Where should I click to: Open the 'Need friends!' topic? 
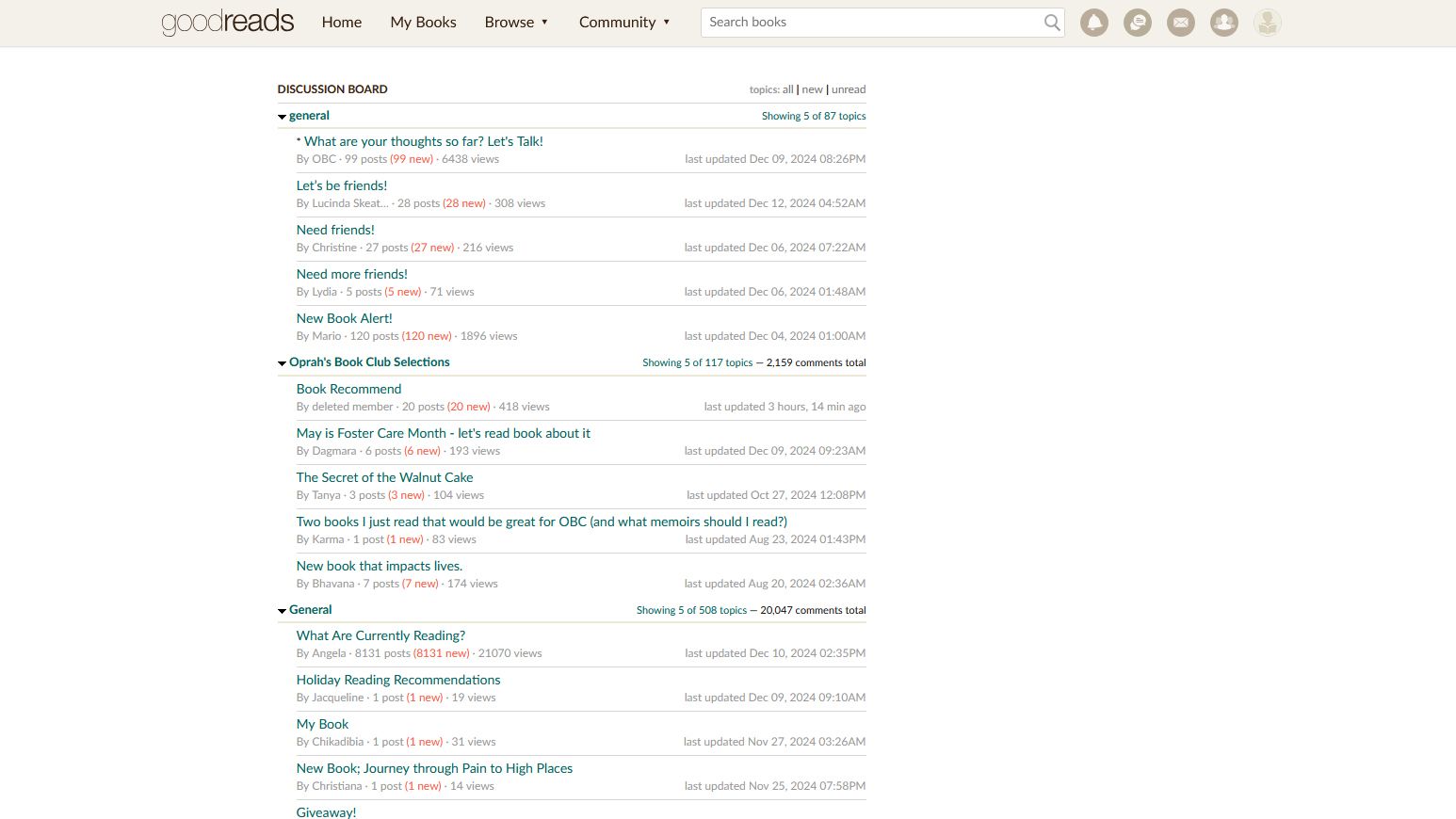coord(335,230)
